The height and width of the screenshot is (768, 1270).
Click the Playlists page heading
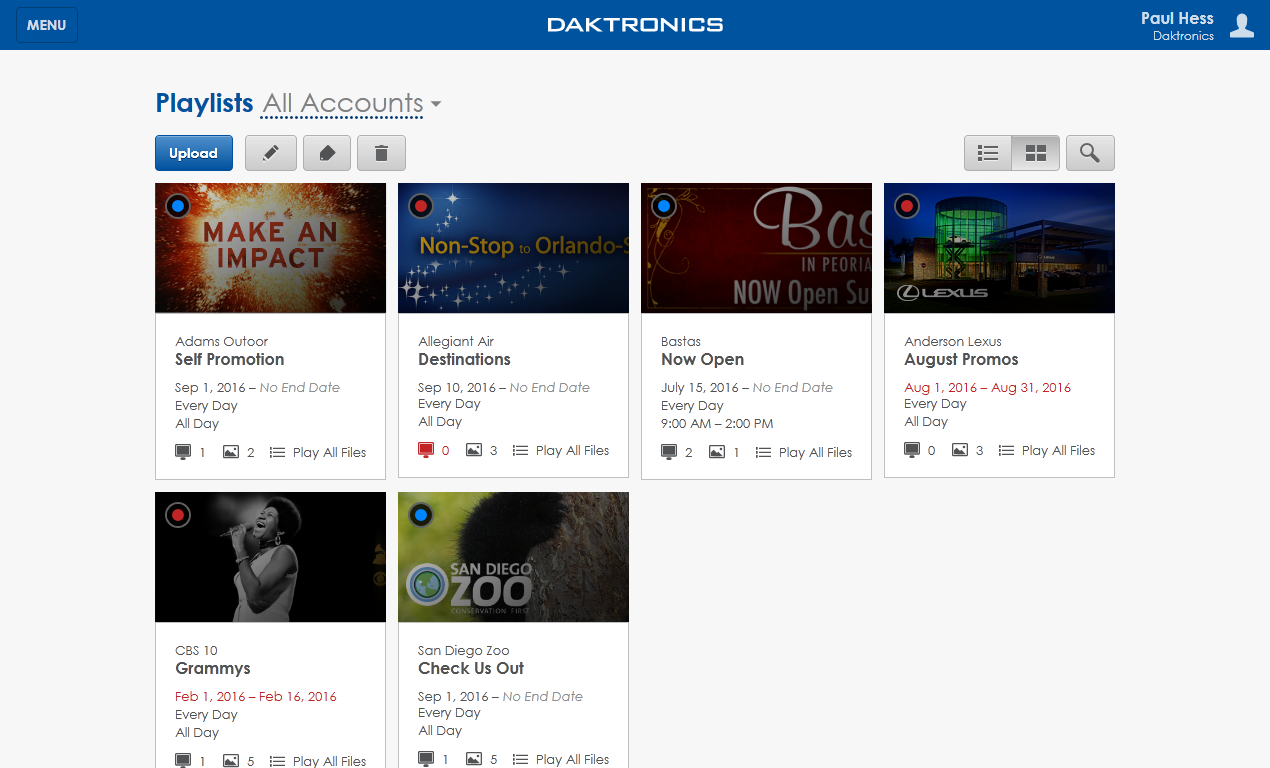[205, 103]
